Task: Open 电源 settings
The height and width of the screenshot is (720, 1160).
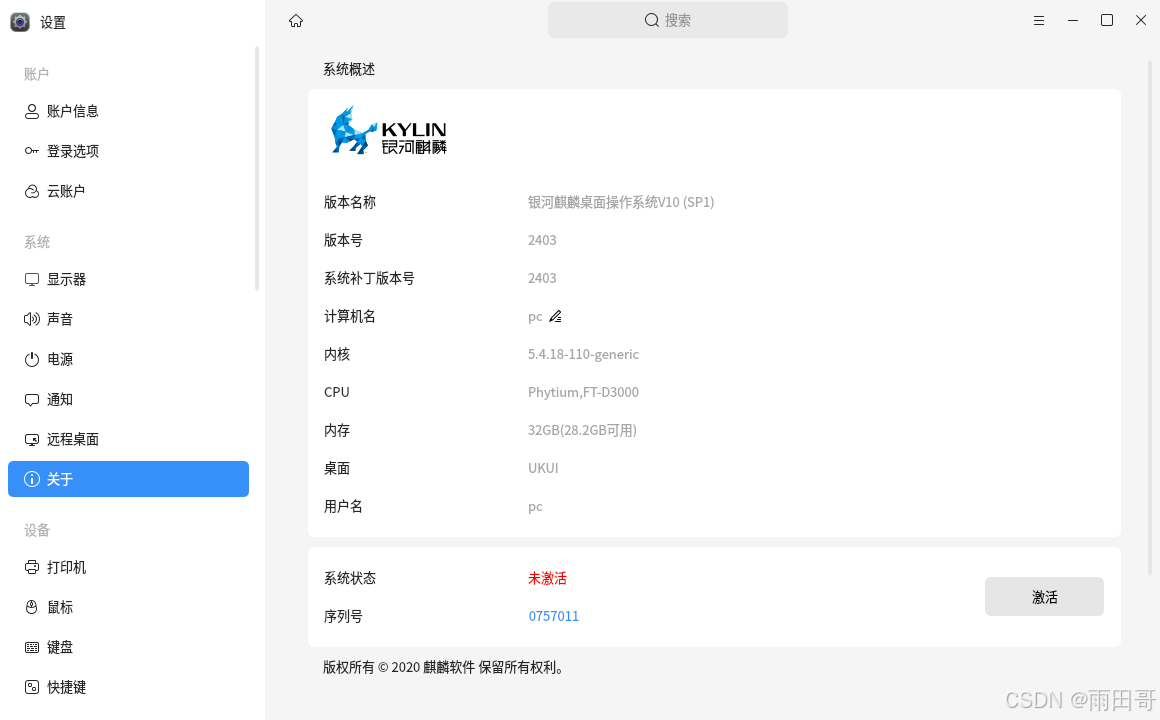Action: pos(128,360)
